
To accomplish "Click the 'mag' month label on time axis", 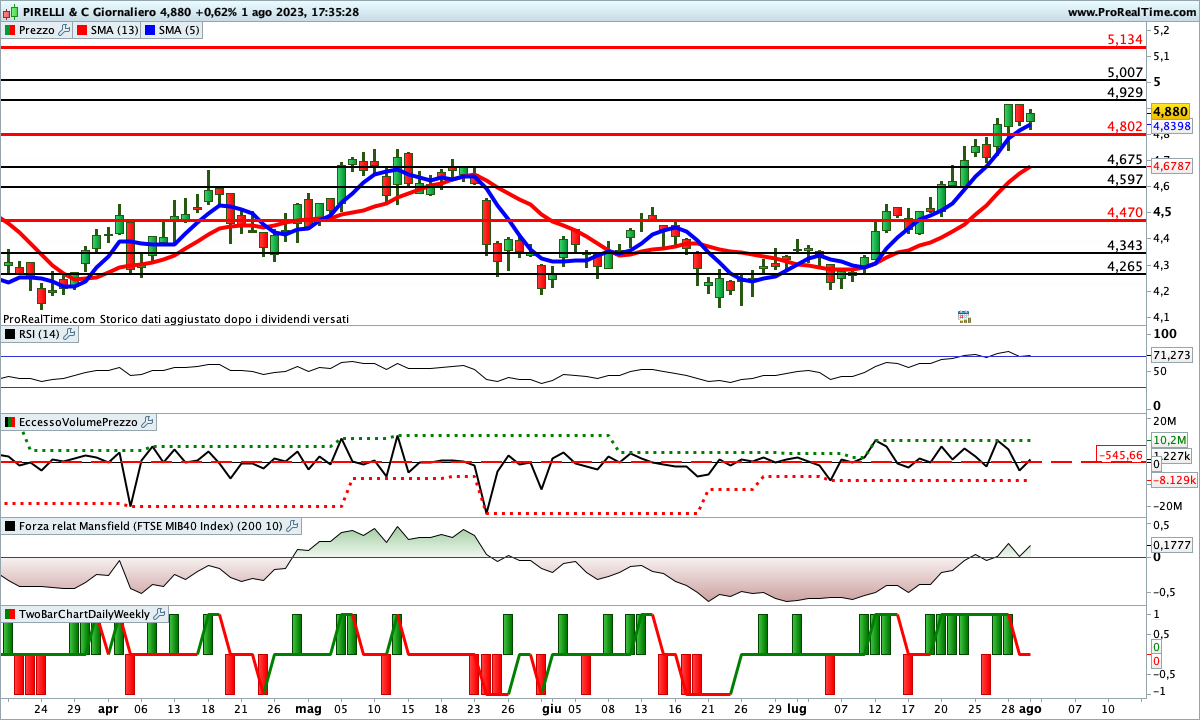I will (x=308, y=708).
